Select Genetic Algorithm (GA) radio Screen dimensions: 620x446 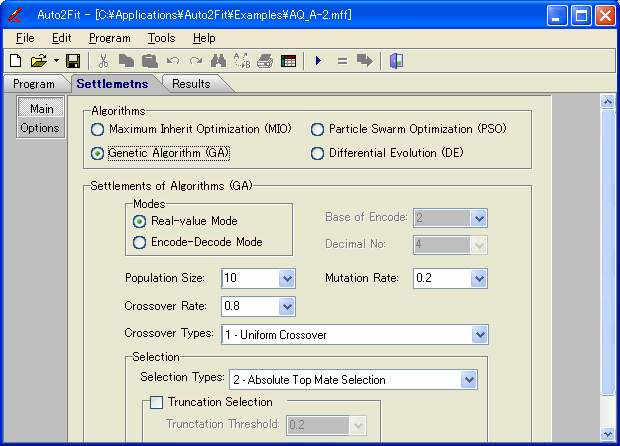97,153
